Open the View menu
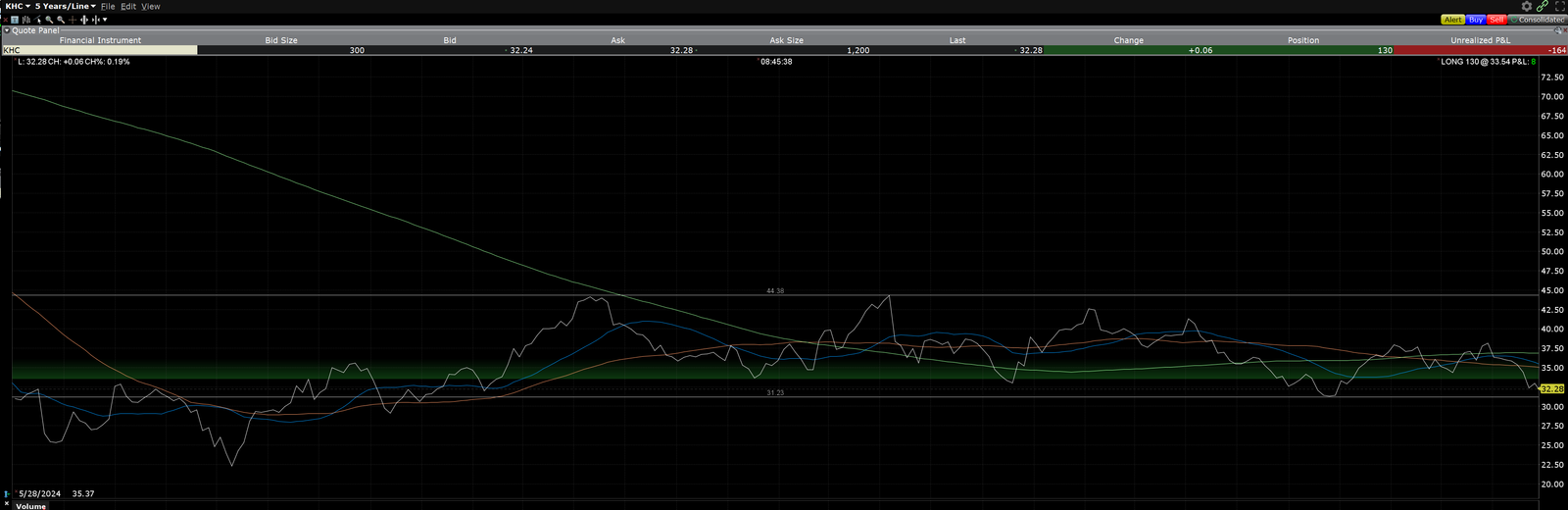This screenshot has height=510, width=1568. coord(150,6)
